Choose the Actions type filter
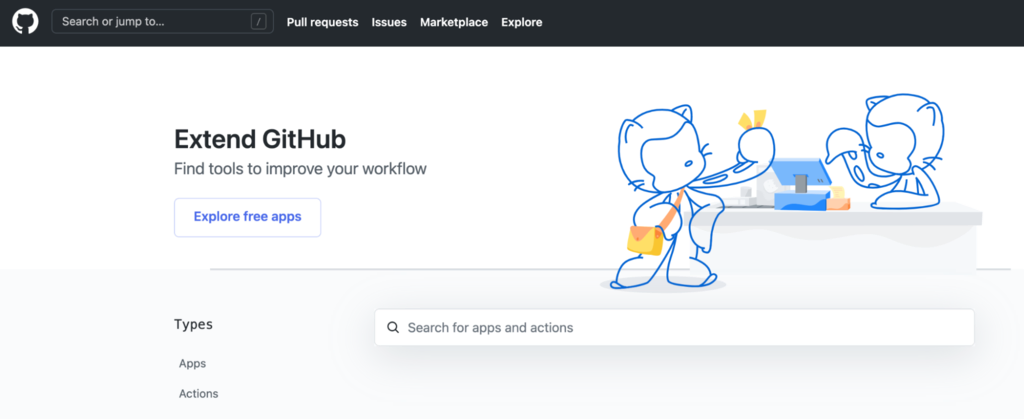The image size is (1024, 419). [198, 394]
